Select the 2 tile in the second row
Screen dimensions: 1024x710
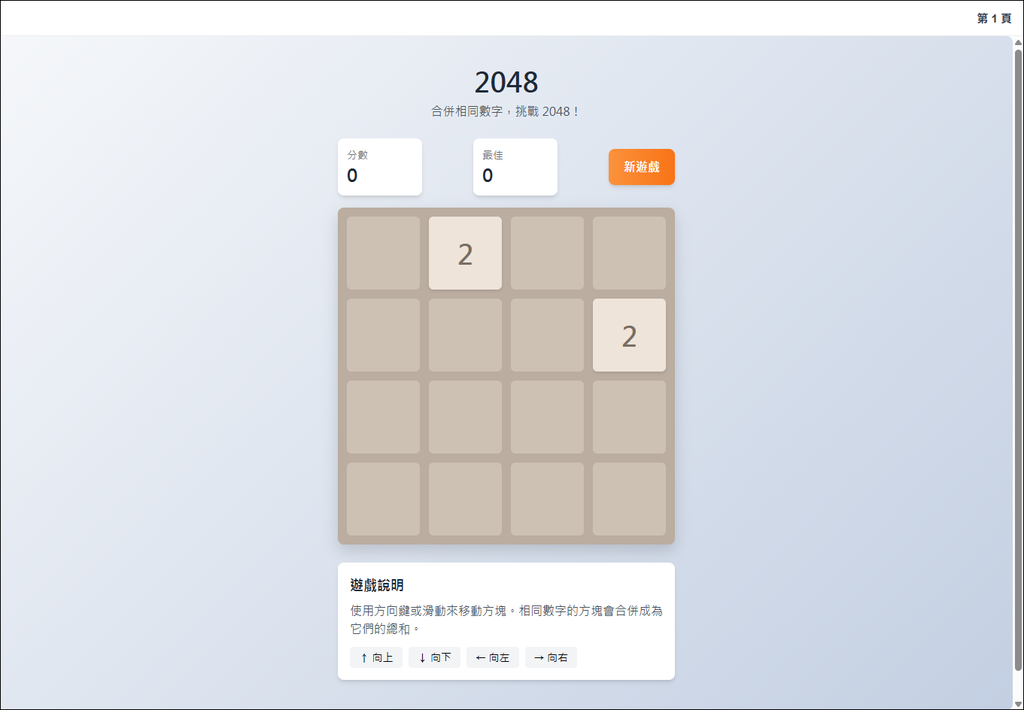pos(629,335)
